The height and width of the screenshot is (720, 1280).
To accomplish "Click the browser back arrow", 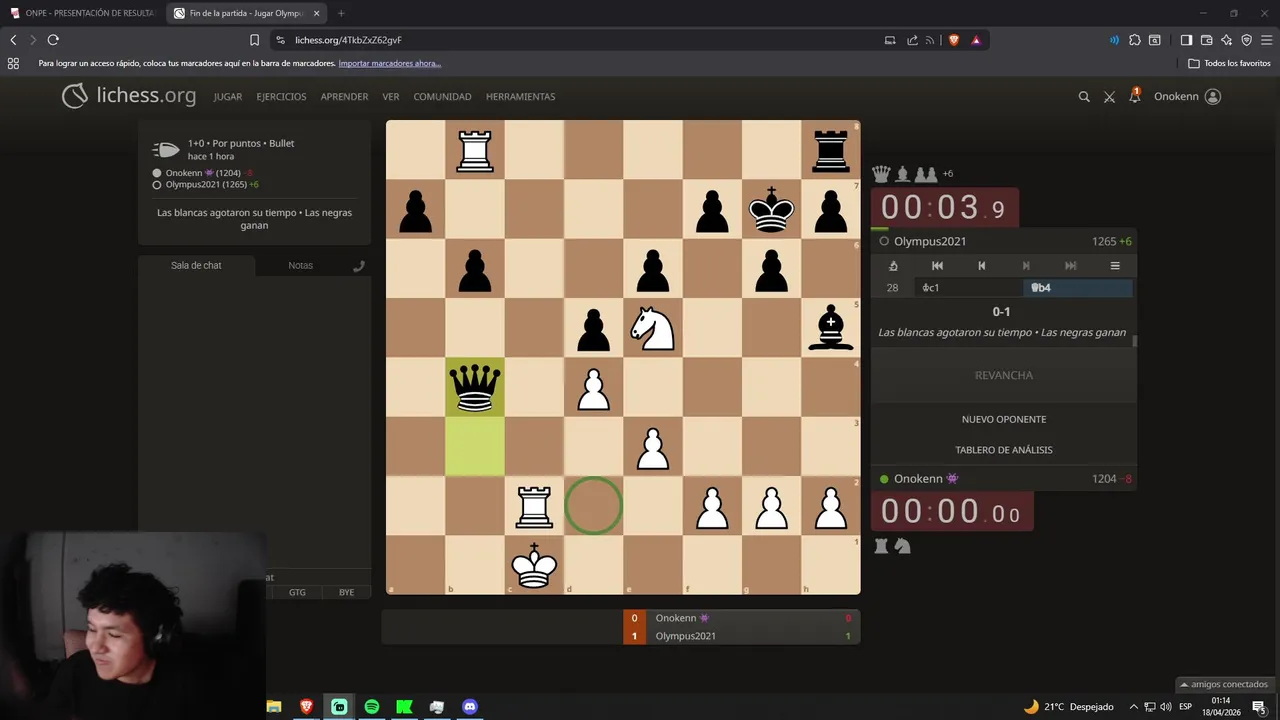I will click(x=13, y=40).
